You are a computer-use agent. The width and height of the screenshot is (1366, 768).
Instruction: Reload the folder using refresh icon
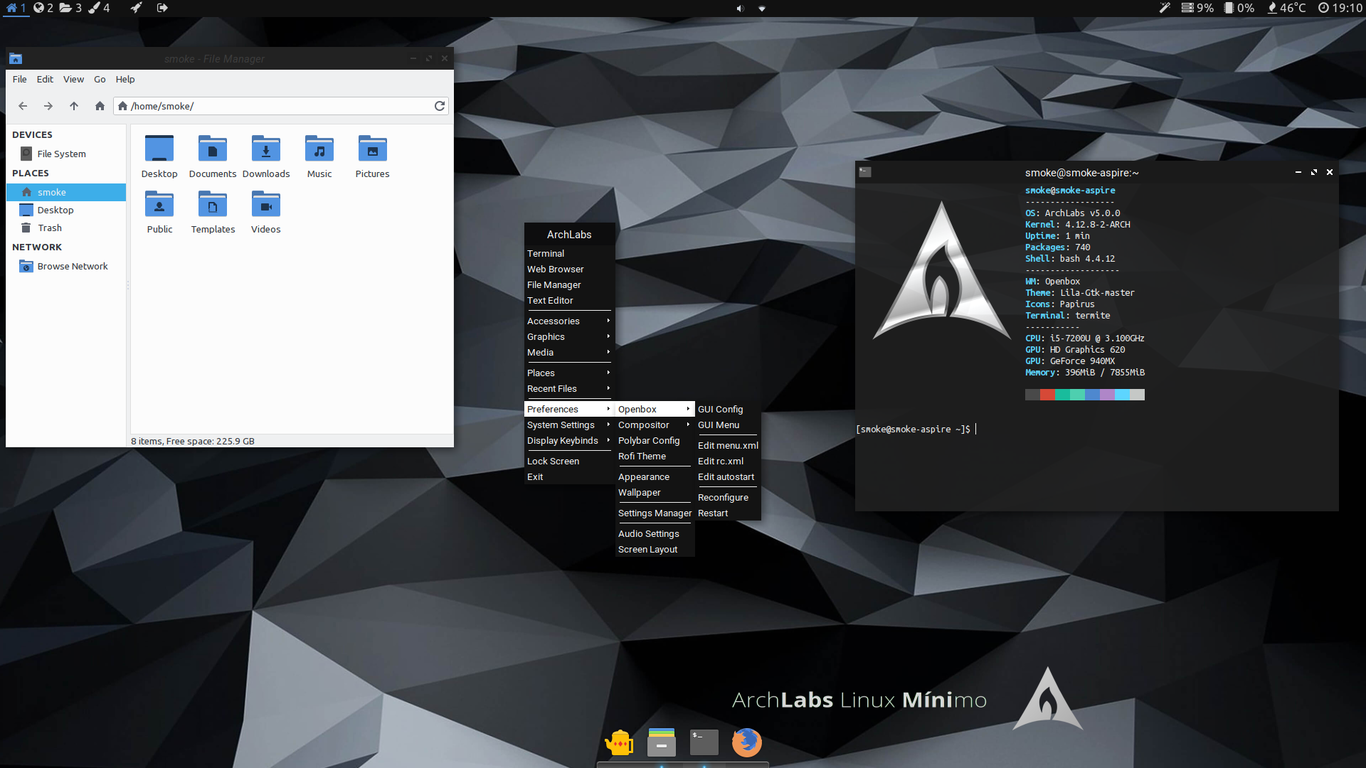439,106
